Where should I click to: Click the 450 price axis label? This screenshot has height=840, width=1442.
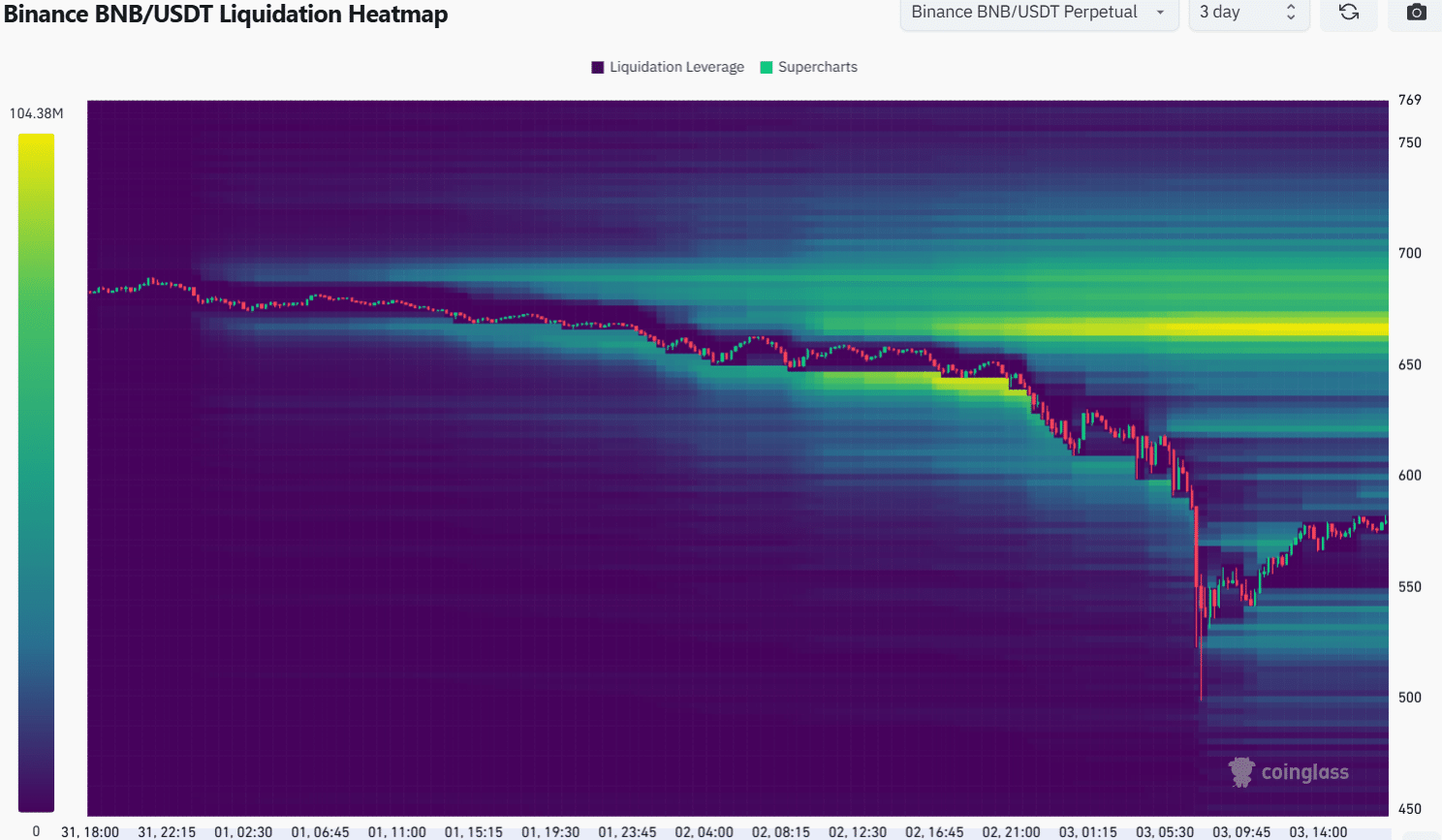(1410, 808)
